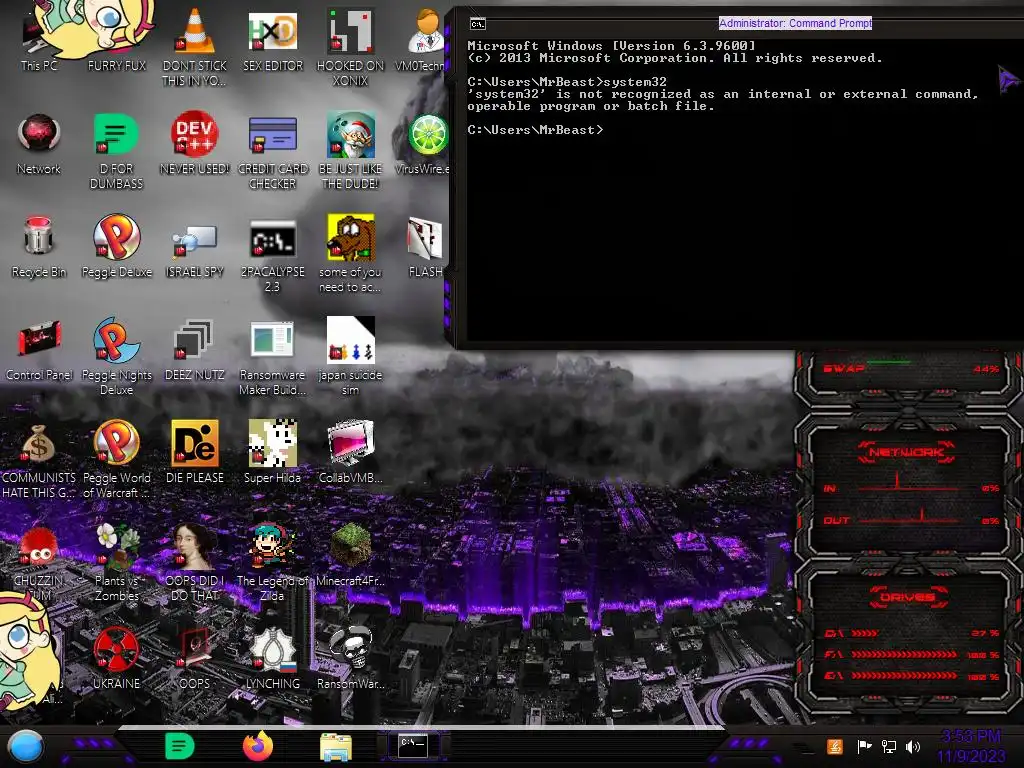Switch to Command Prompt taskbar button
The height and width of the screenshot is (768, 1024).
(x=413, y=745)
